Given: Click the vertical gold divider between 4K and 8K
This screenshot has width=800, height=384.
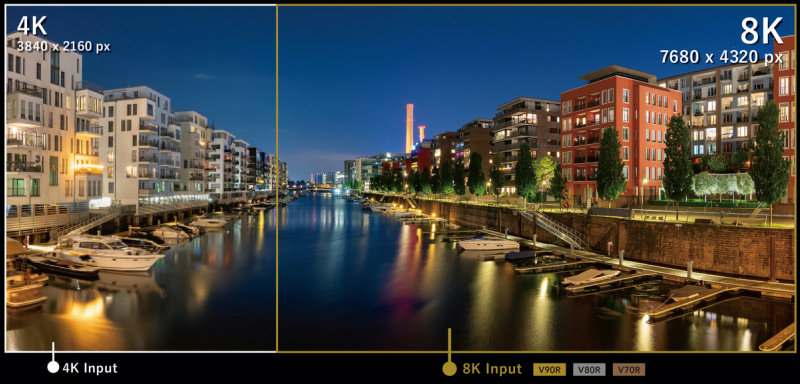Looking at the screenshot, I should pyautogui.click(x=277, y=178).
